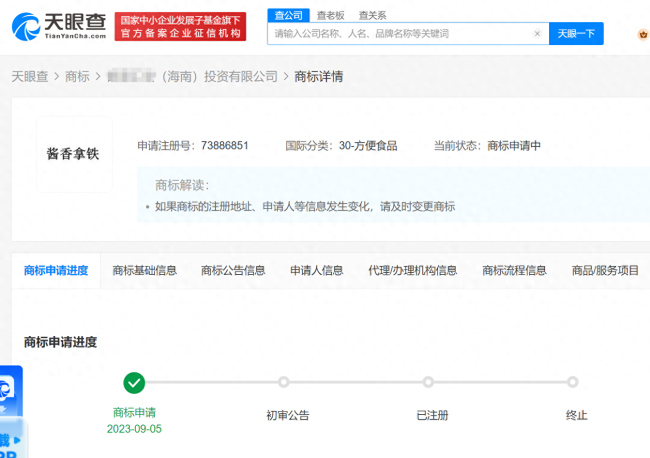This screenshot has width=650, height=458.
Task: Switch to the 商标基础信息 tab
Action: click(x=145, y=270)
